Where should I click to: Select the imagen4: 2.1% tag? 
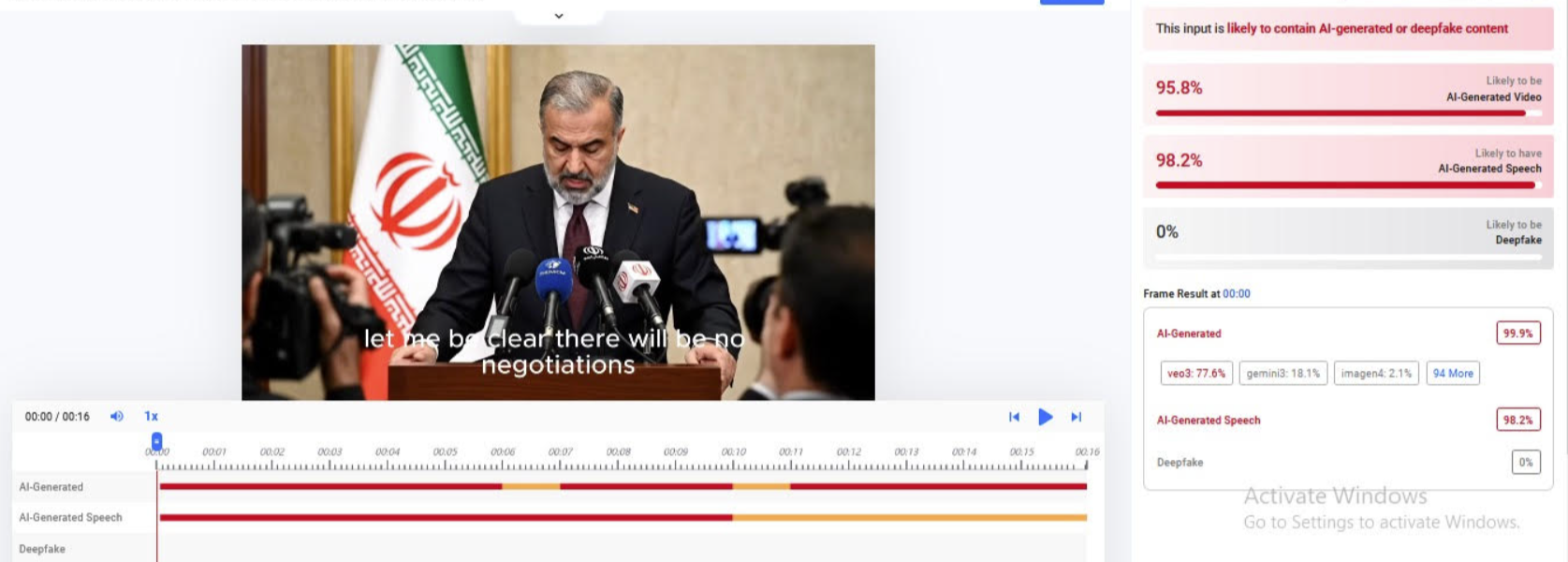pyautogui.click(x=1376, y=373)
